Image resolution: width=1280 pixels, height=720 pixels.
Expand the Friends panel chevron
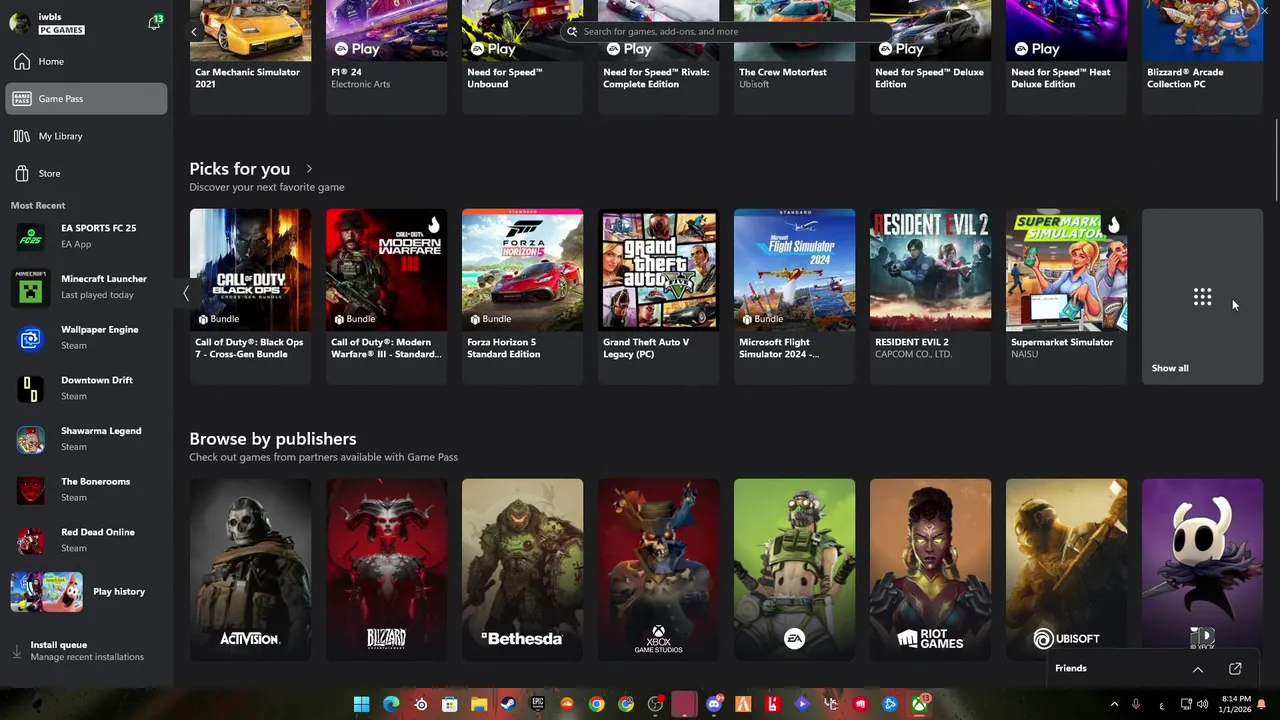pos(1197,669)
